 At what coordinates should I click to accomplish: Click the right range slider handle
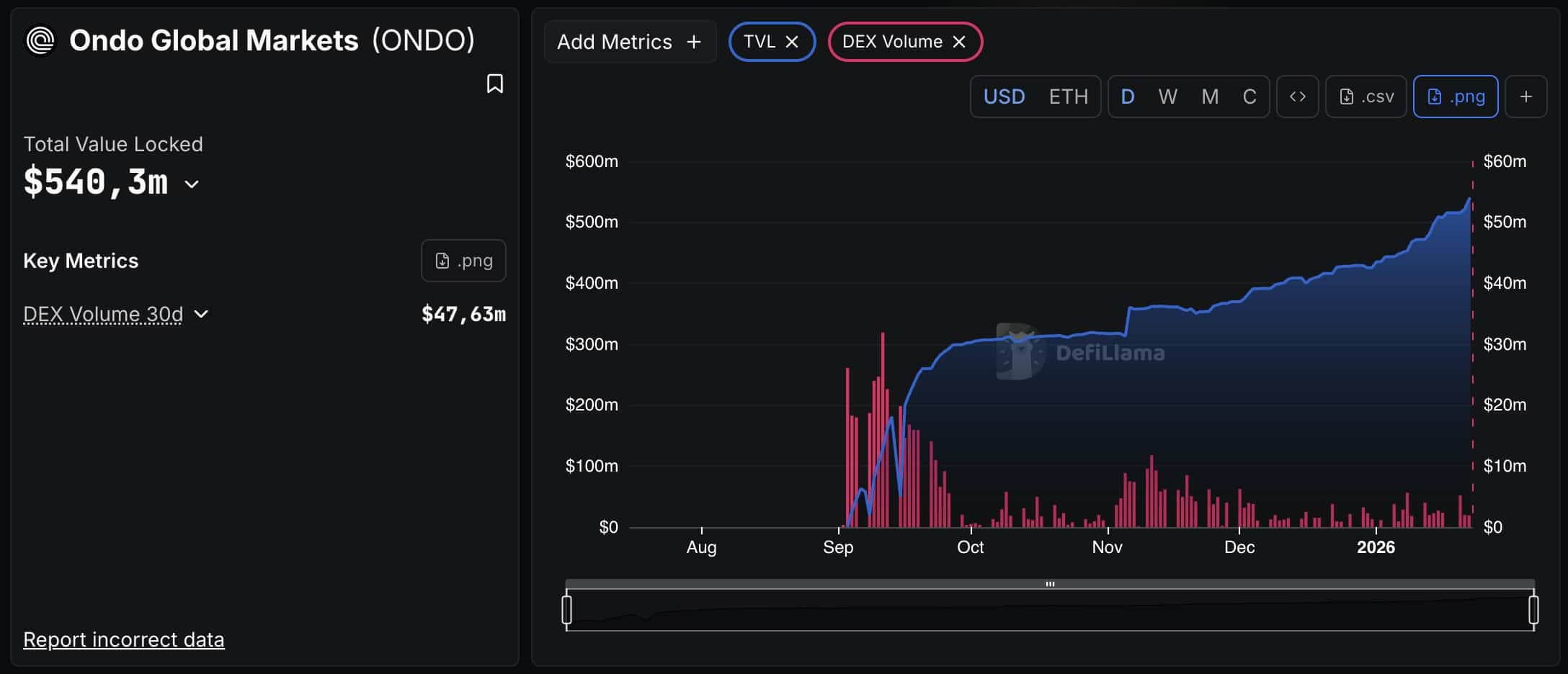[x=1533, y=610]
